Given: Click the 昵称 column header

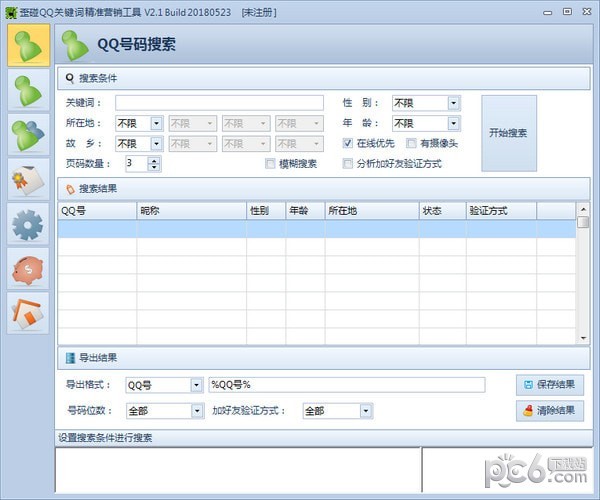Looking at the screenshot, I should pyautogui.click(x=191, y=210).
